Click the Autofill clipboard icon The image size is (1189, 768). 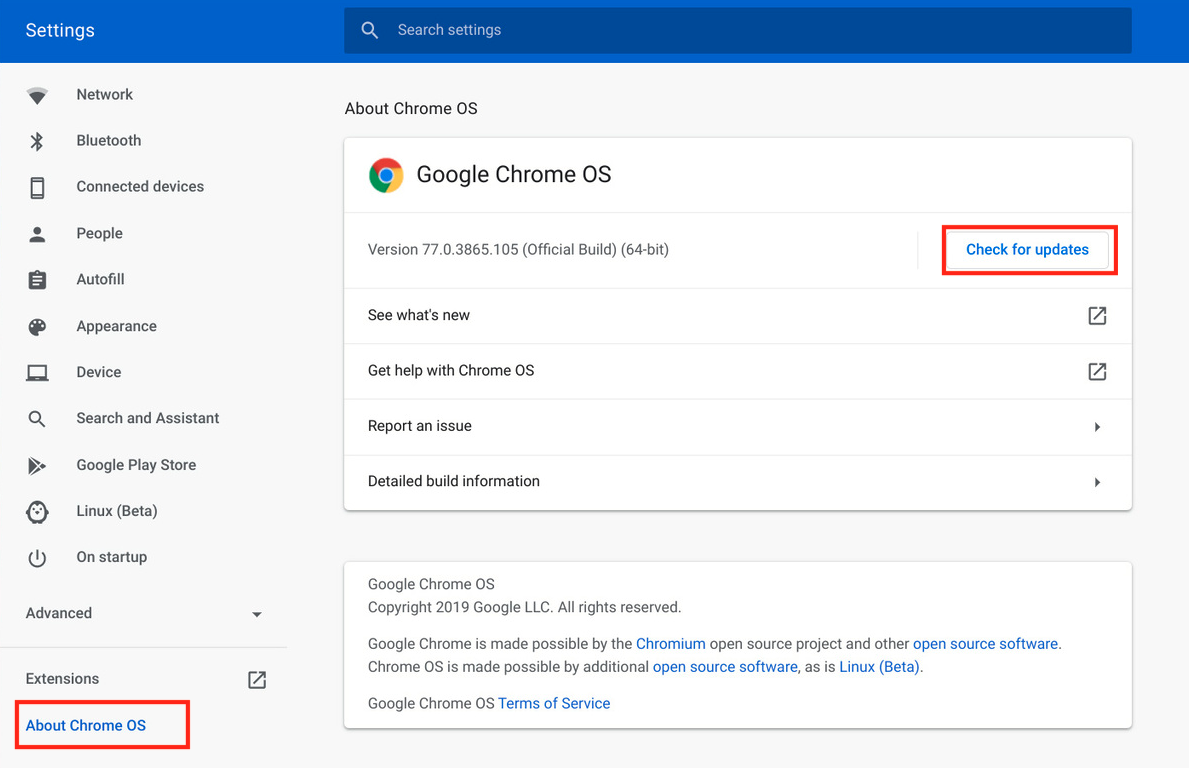pyautogui.click(x=37, y=280)
